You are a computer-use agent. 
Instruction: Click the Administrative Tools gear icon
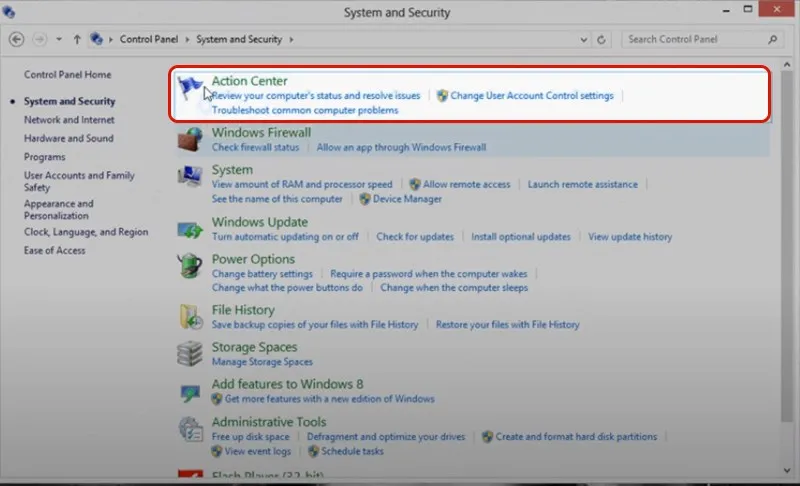pyautogui.click(x=191, y=428)
